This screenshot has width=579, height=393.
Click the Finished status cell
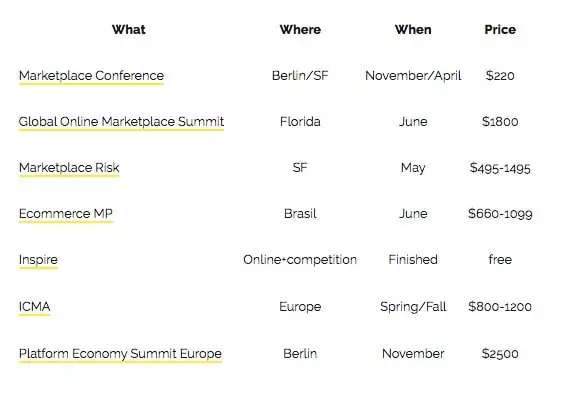(413, 260)
